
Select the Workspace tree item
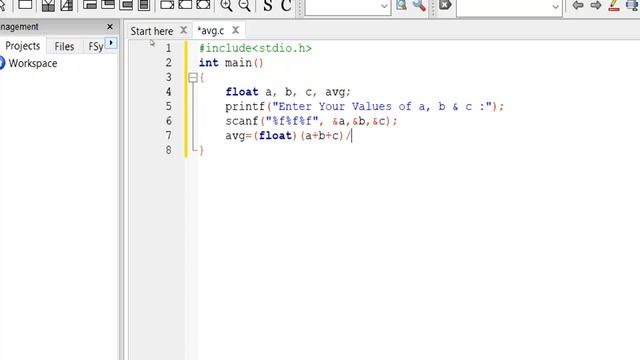33,63
